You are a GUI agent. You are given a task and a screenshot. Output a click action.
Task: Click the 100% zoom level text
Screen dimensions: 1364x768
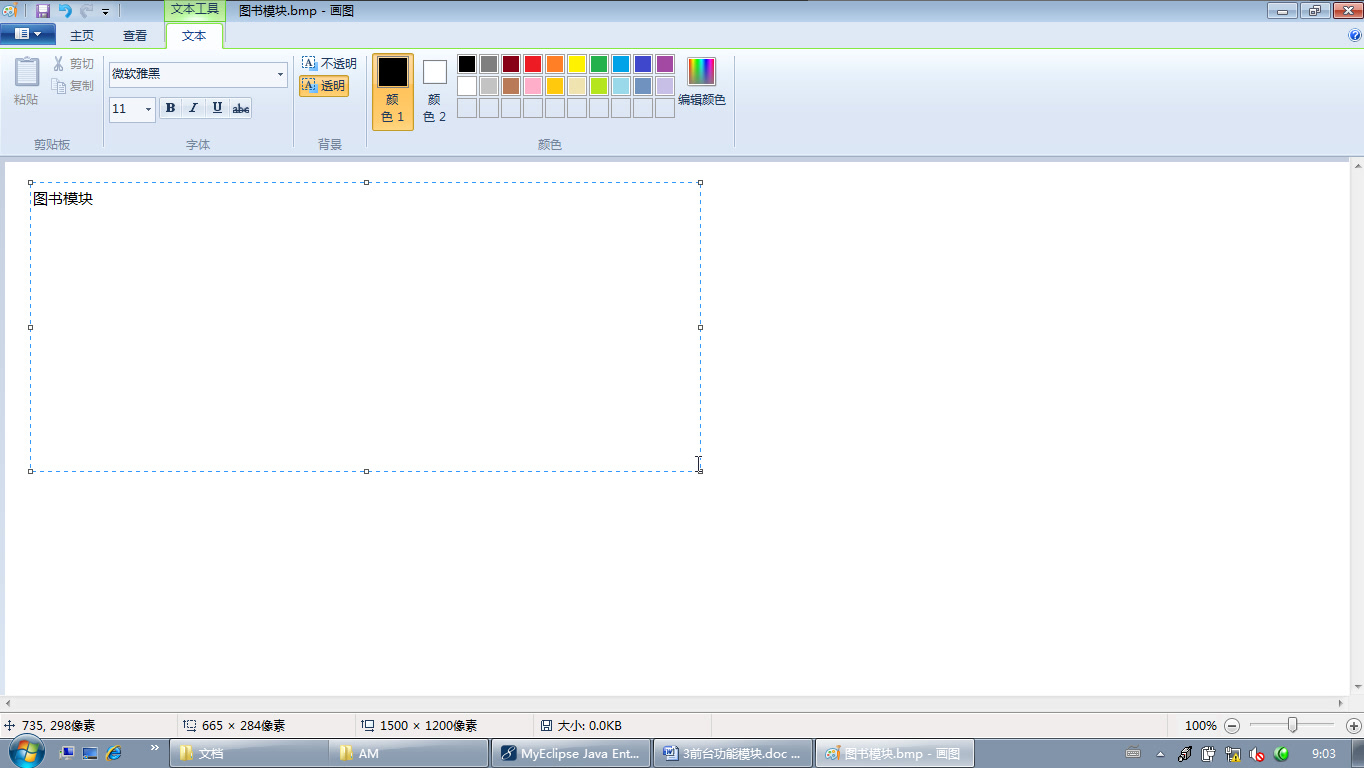coord(1200,726)
